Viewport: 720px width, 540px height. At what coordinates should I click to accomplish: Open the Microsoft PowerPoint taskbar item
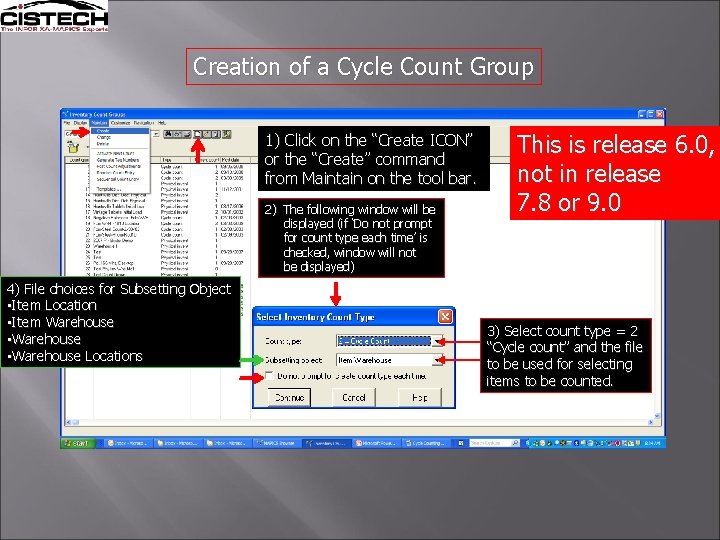pos(376,443)
